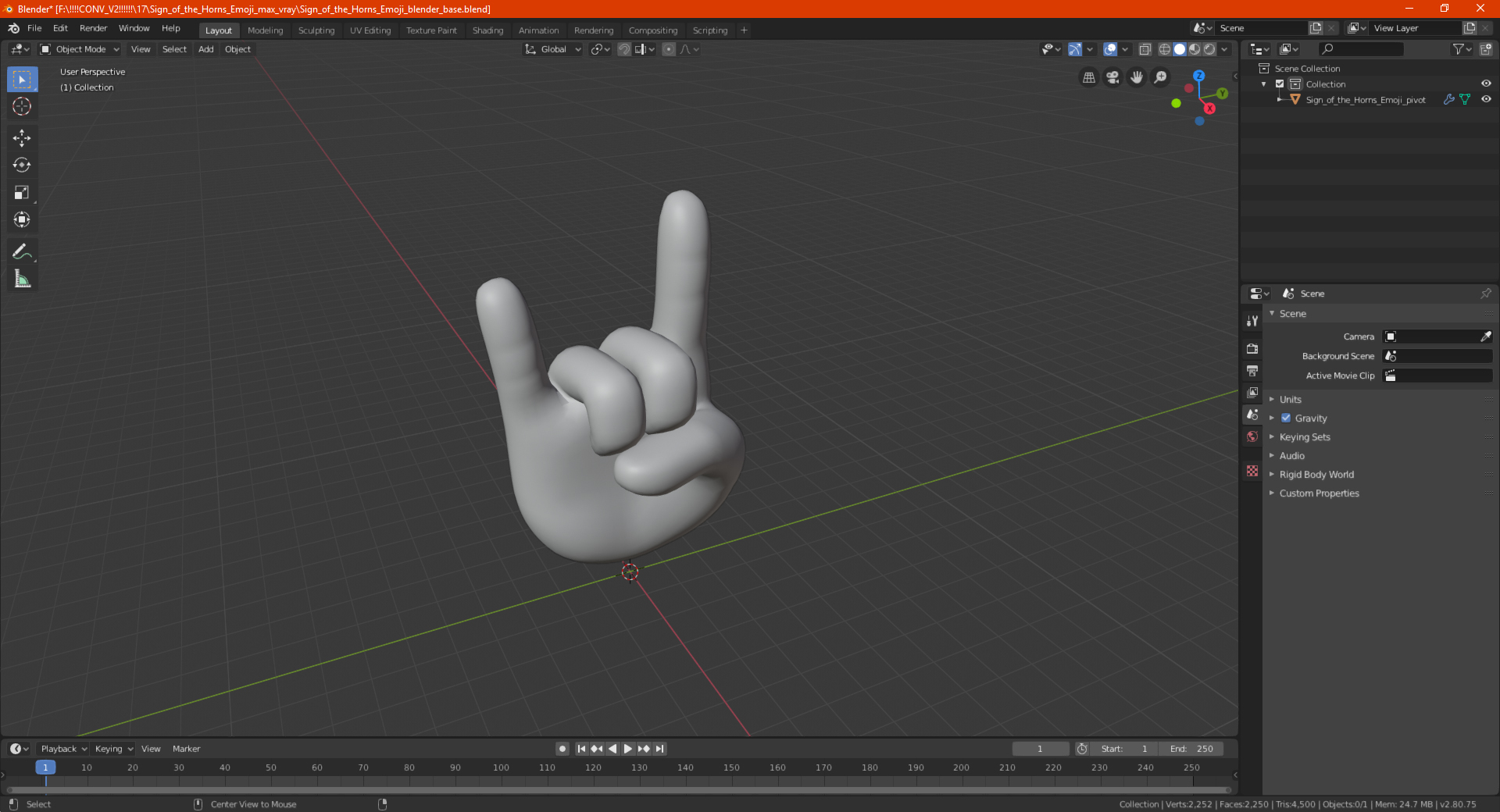Select the Transform tool

coord(22,220)
